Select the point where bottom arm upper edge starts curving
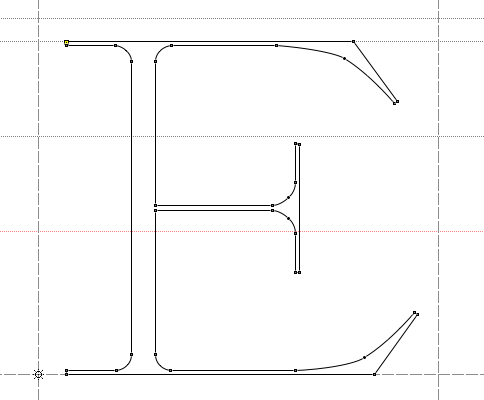The image size is (484, 400). [x=295, y=371]
